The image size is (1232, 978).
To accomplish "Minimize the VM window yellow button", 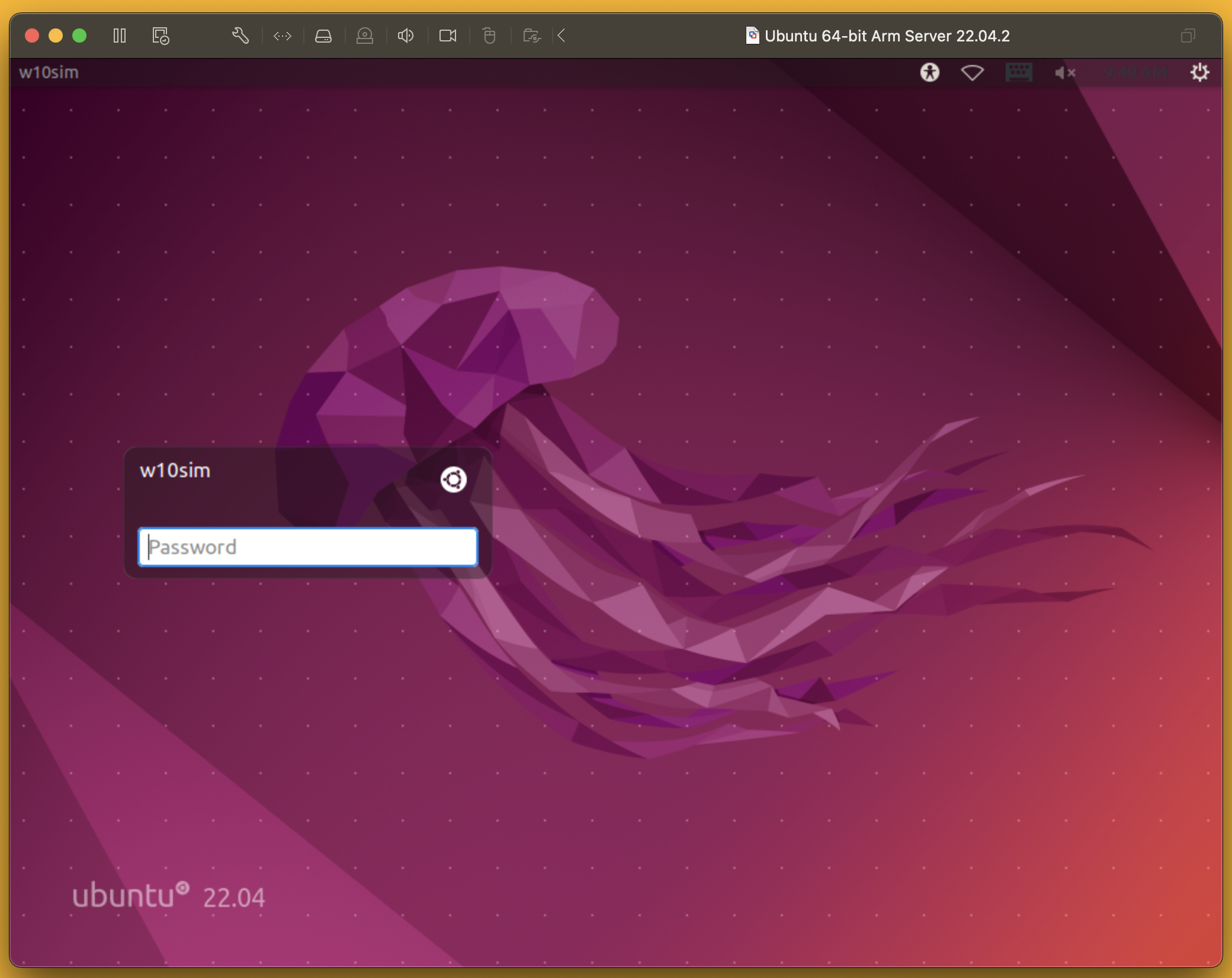I will click(x=56, y=36).
